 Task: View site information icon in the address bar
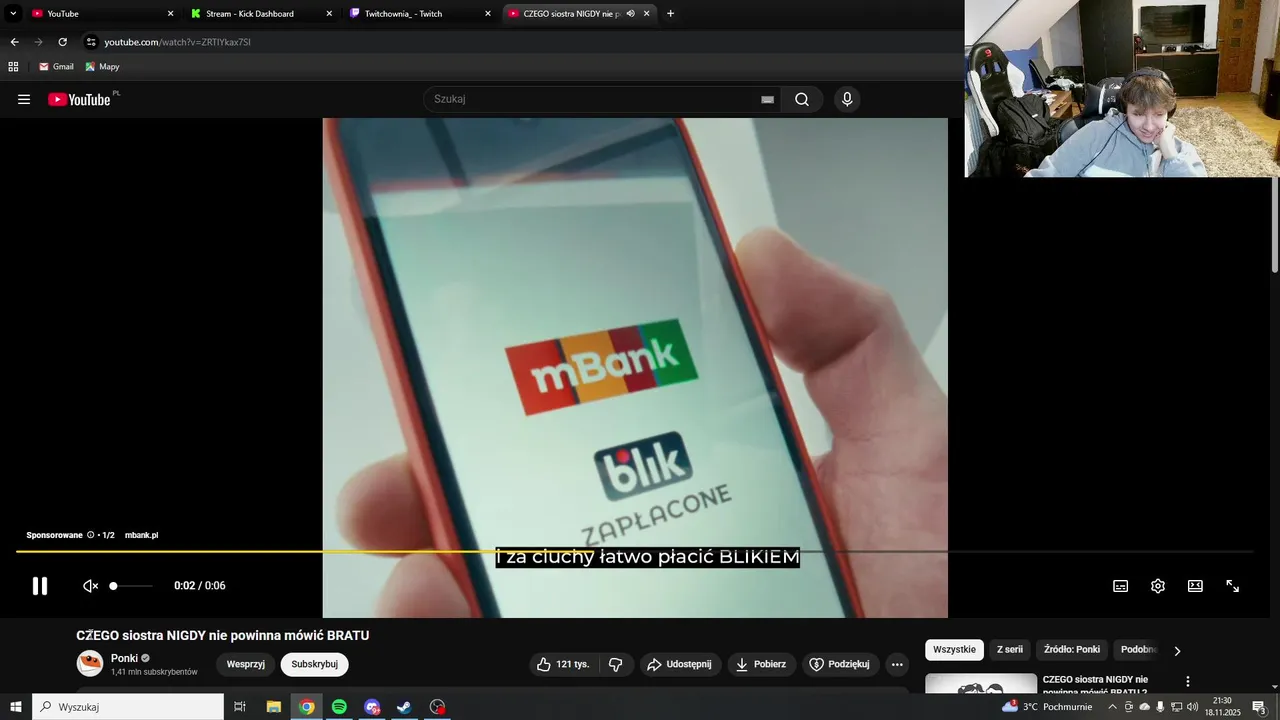[91, 42]
